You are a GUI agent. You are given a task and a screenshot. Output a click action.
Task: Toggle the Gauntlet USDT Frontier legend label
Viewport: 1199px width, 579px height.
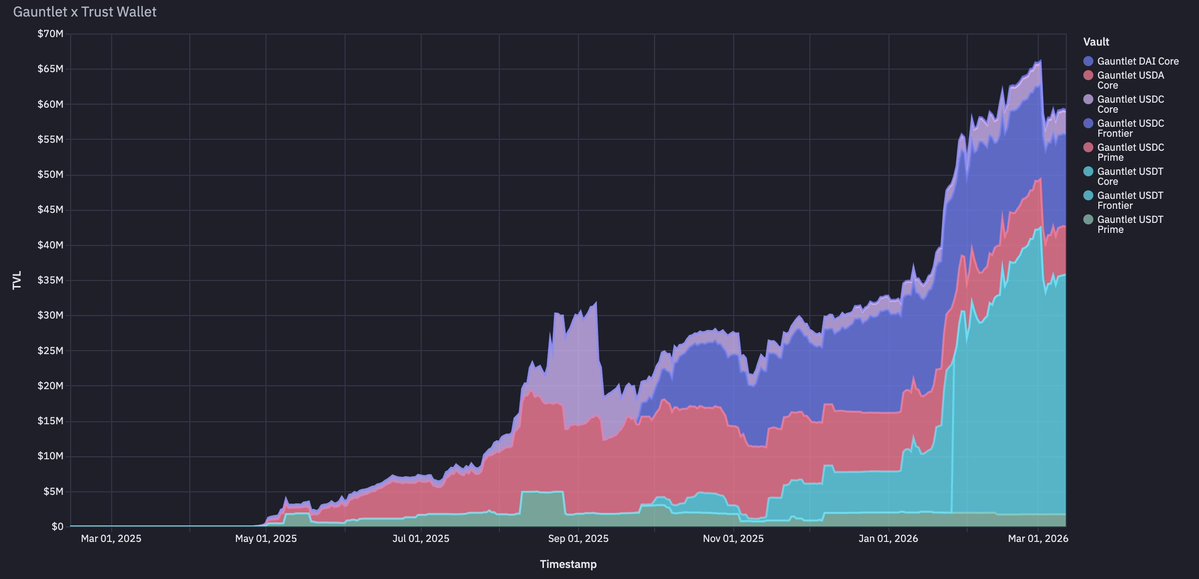click(x=1130, y=200)
